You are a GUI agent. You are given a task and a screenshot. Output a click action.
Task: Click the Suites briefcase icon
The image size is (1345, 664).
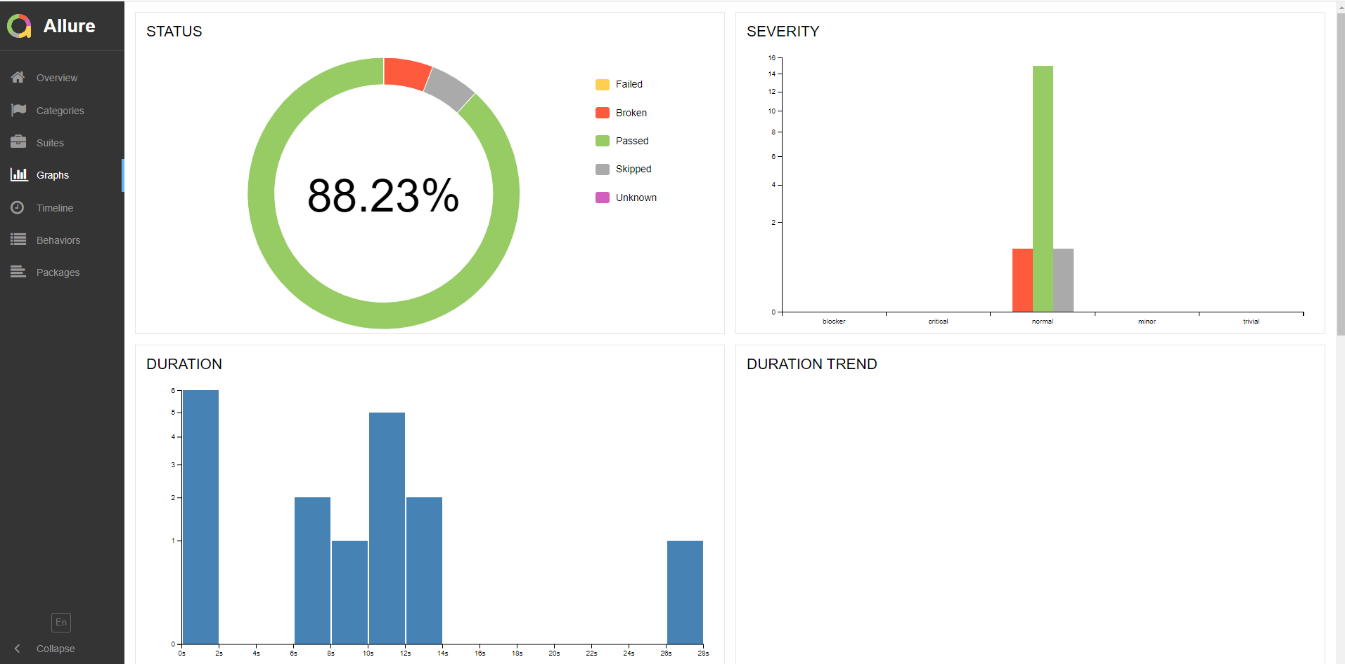(x=18, y=143)
